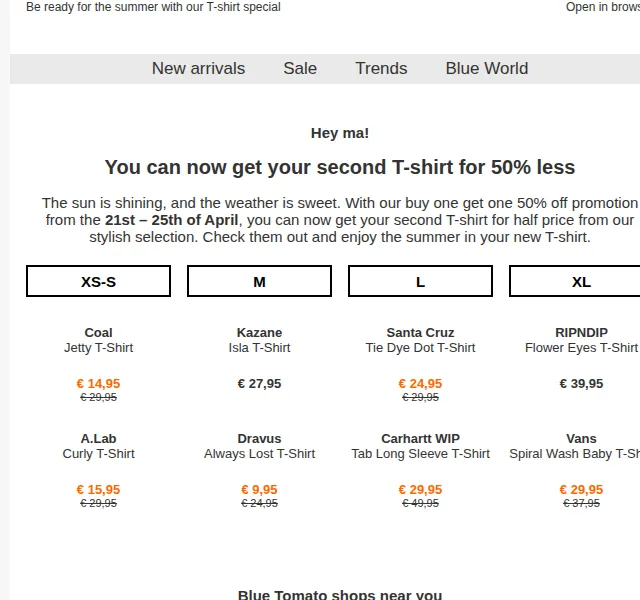640x600 pixels.
Task: Click the € 14,95 Coal sale price
Action: (98, 384)
